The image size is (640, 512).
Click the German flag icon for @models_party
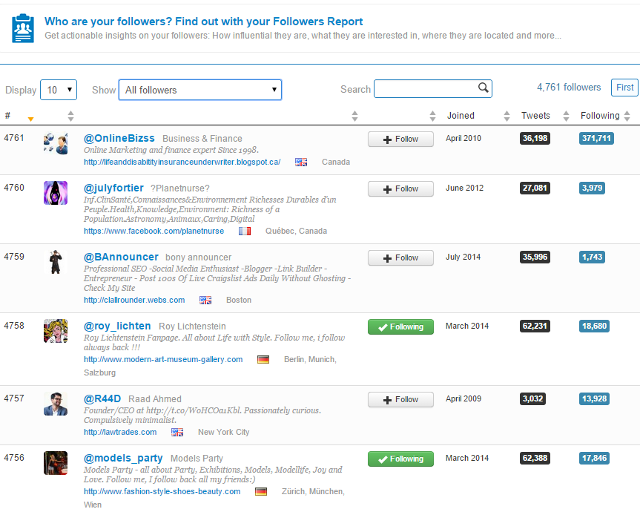[x=261, y=492]
